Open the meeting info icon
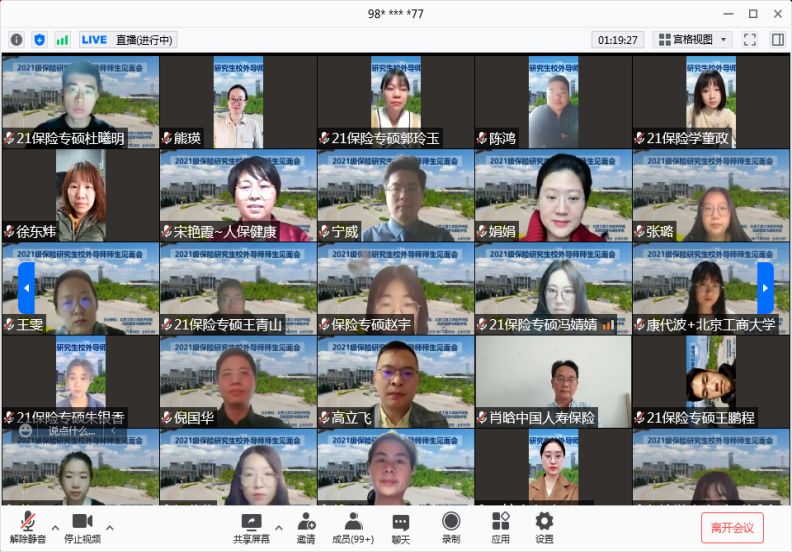The image size is (792, 552). tap(16, 40)
